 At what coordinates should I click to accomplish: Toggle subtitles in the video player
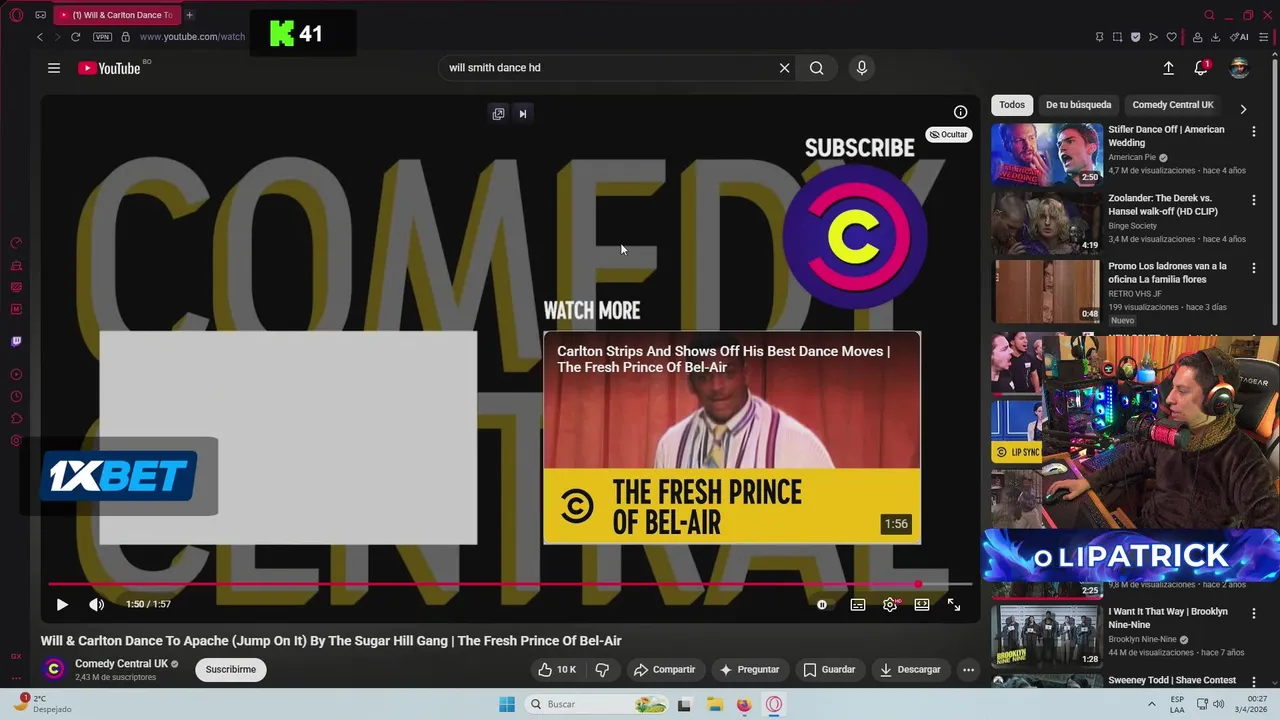(858, 604)
